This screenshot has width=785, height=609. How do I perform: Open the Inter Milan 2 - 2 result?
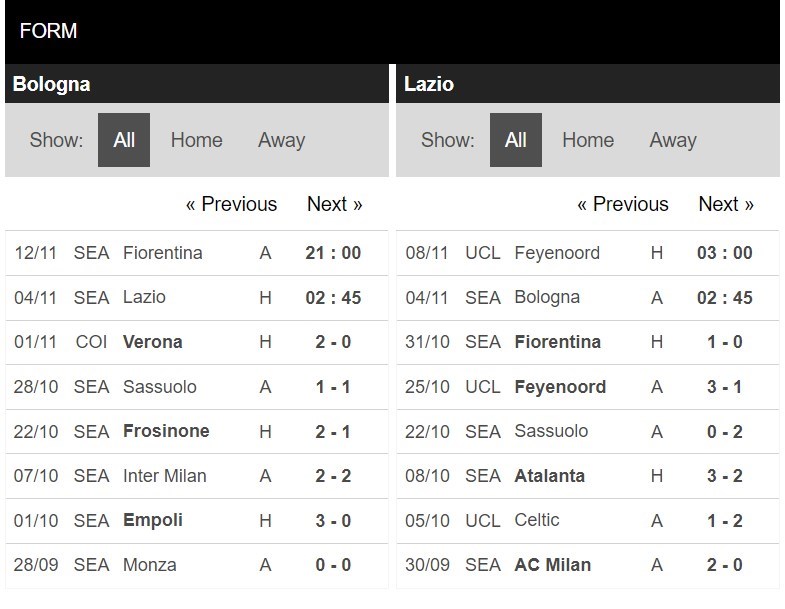tap(333, 476)
